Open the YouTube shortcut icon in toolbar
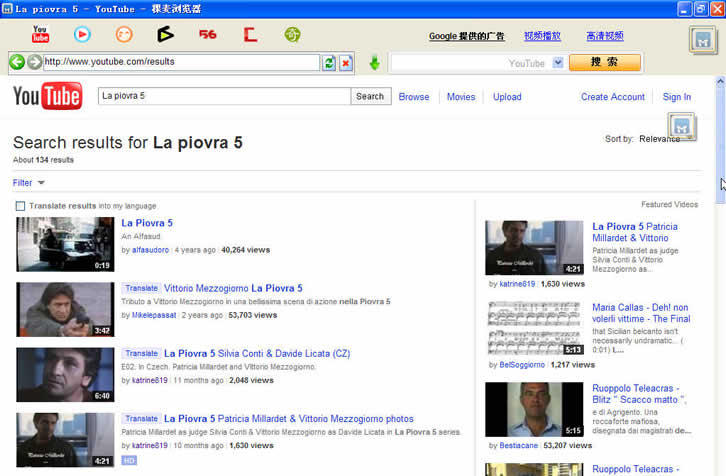The image size is (726, 476). 40,34
